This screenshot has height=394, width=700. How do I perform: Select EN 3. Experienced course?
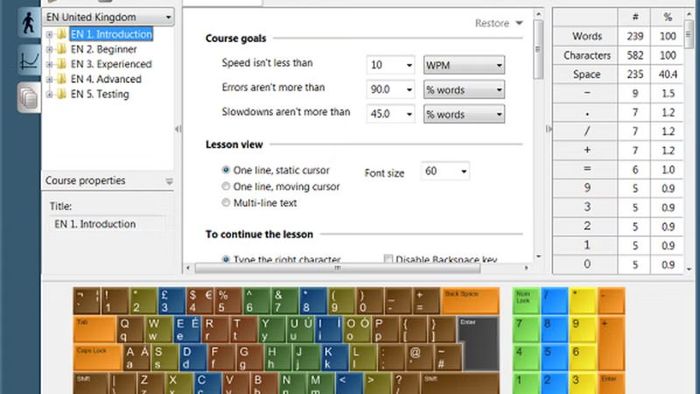111,64
